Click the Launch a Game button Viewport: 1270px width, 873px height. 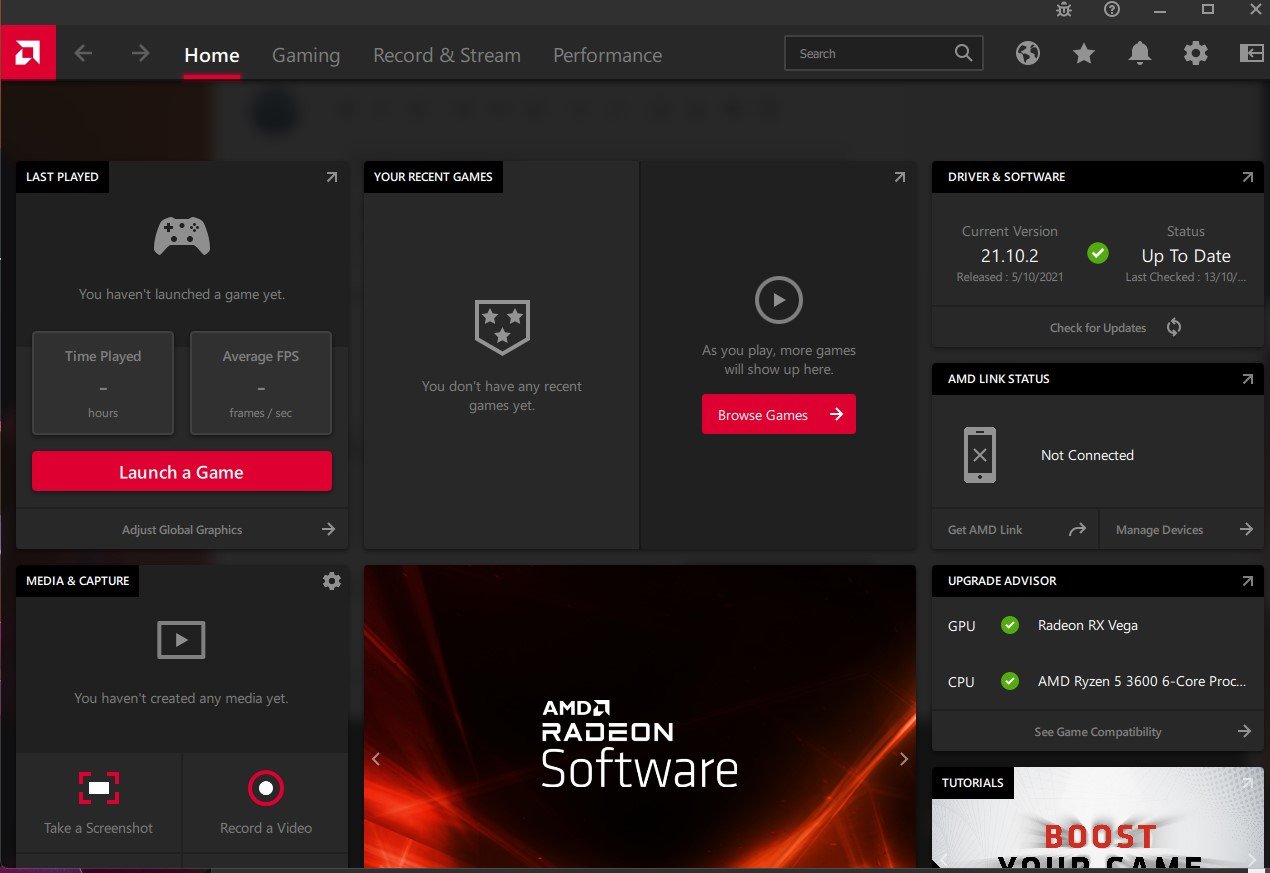click(182, 472)
